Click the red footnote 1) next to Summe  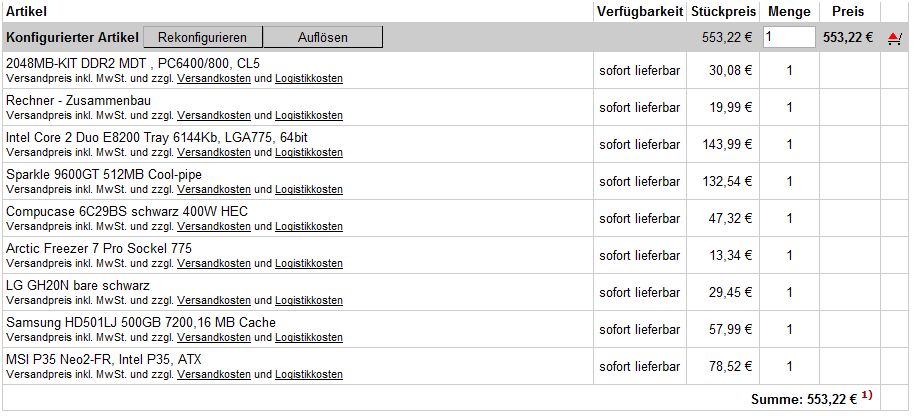click(866, 396)
